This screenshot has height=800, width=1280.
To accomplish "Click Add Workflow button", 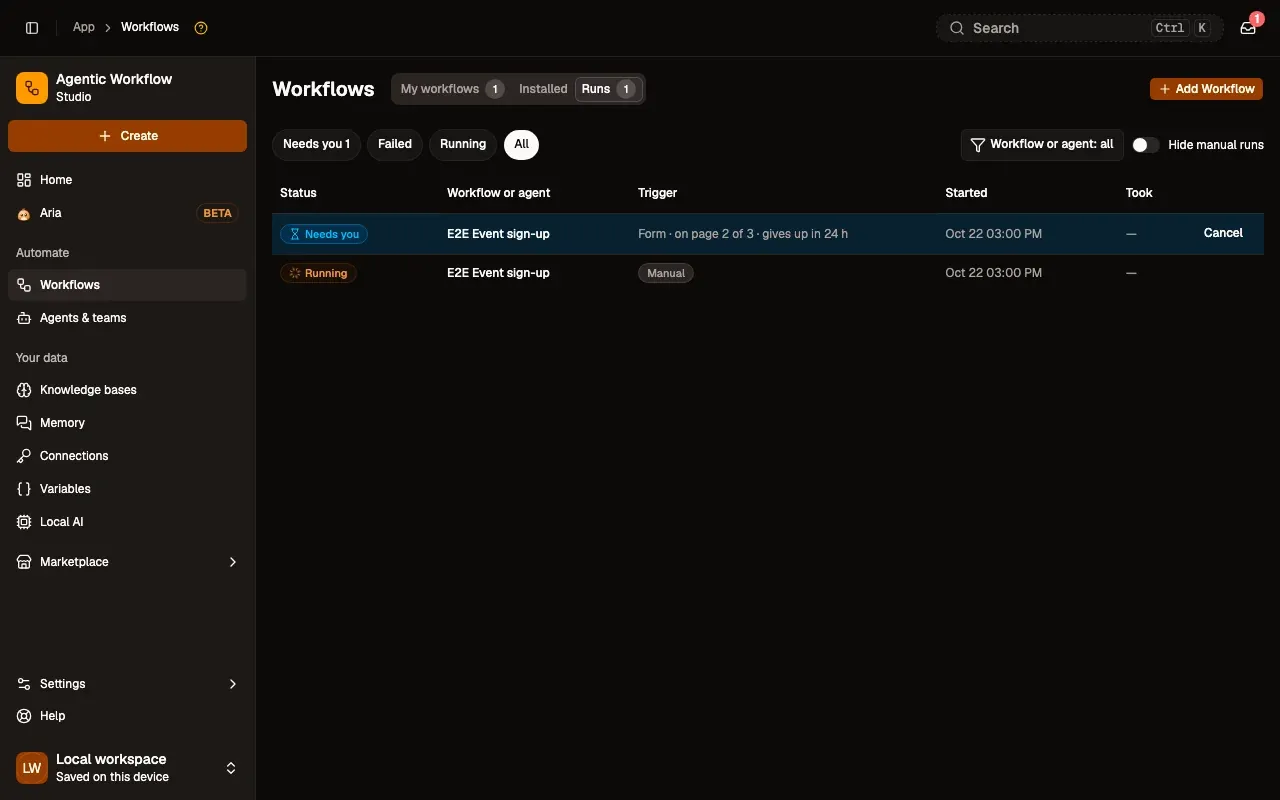I will point(1206,89).
